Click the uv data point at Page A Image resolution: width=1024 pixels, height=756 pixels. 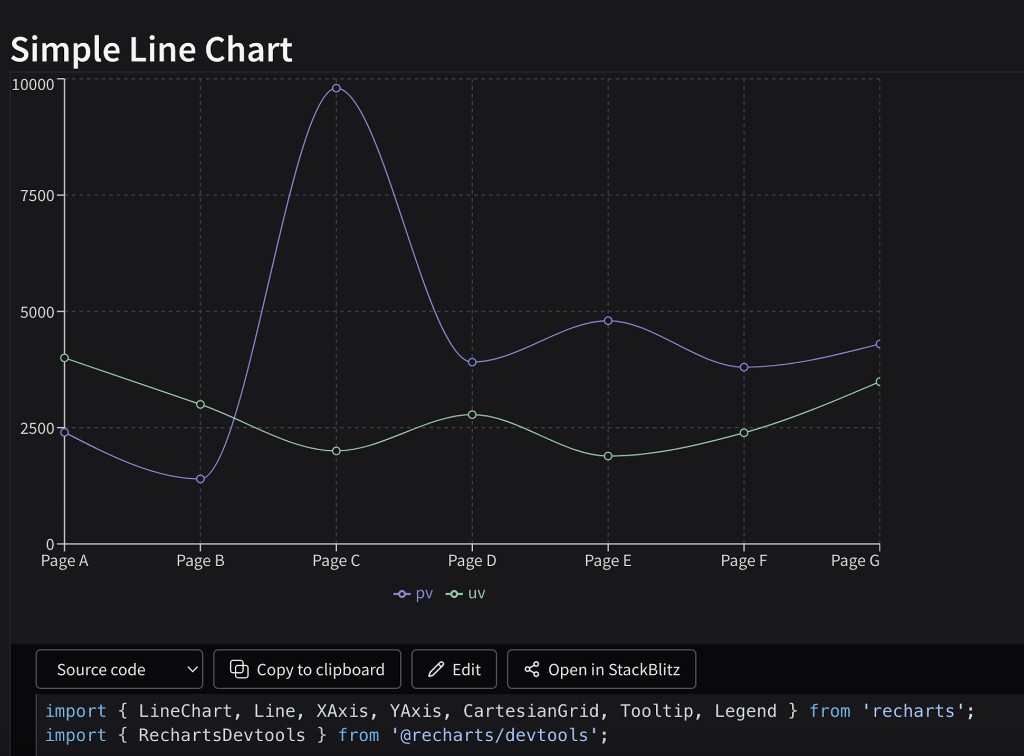point(65,358)
